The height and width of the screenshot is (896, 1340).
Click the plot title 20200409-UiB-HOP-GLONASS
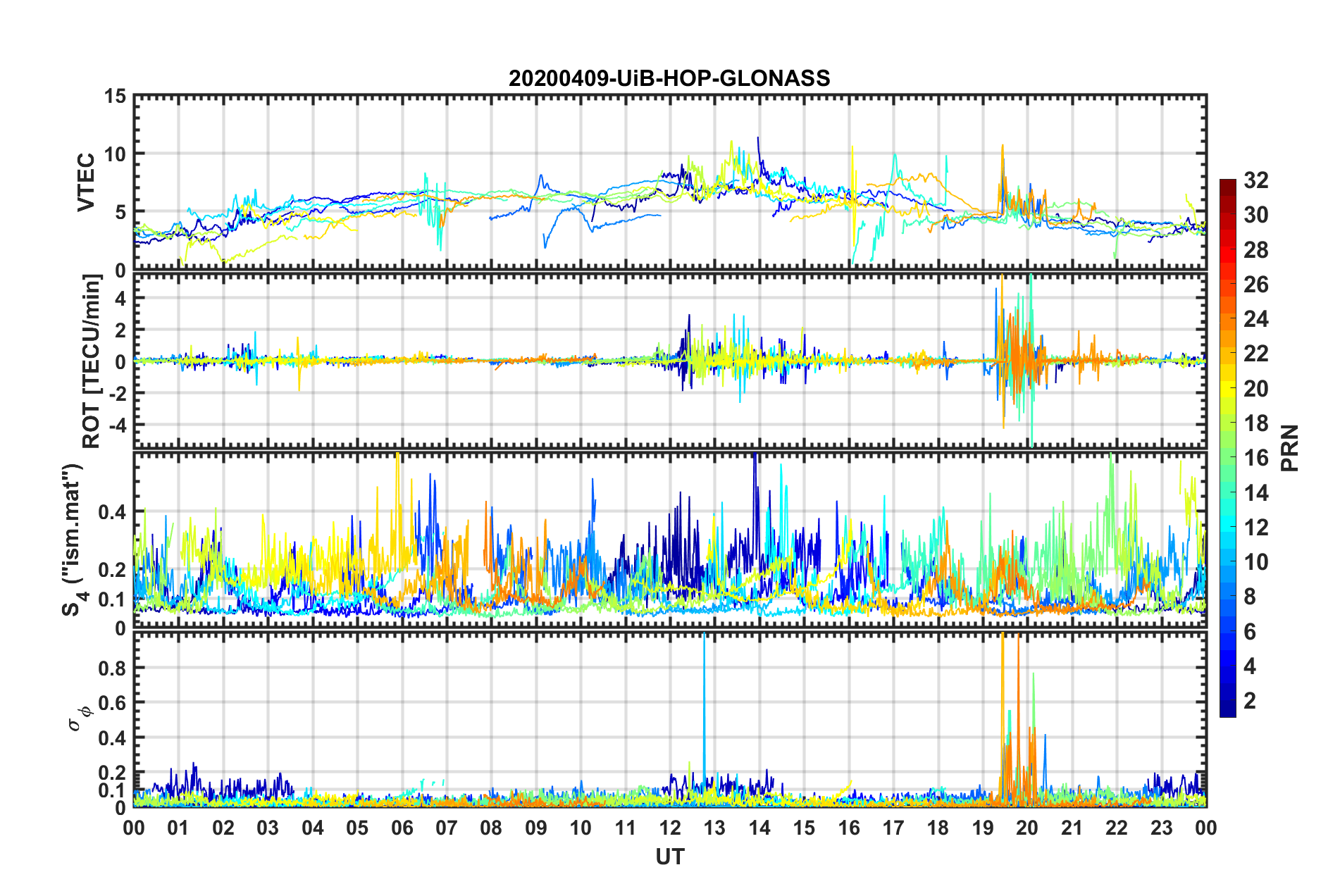pyautogui.click(x=669, y=78)
